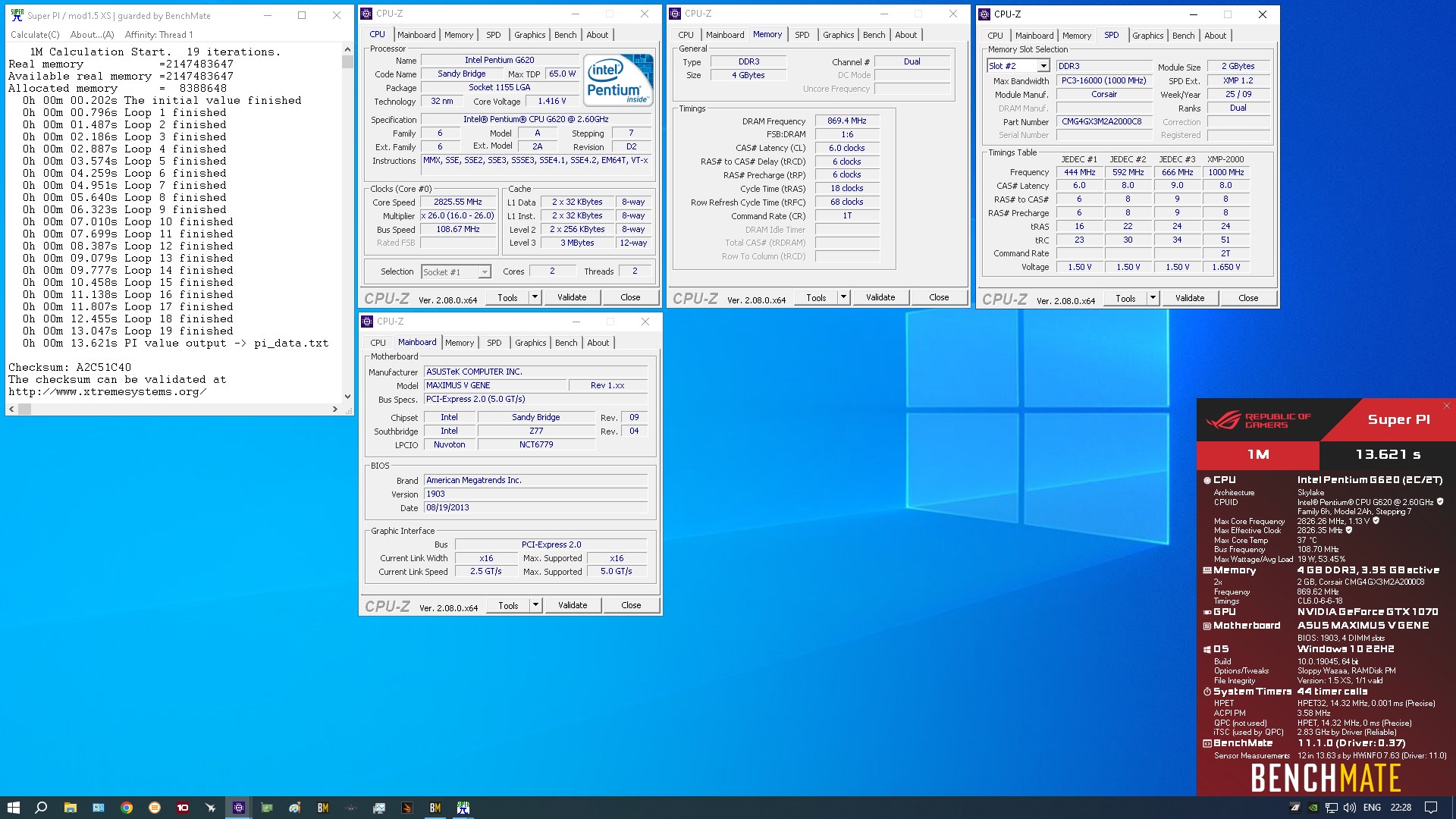1456x819 pixels.
Task: Expand Tools arrow in CPU-Z CPU window
Action: 535,297
